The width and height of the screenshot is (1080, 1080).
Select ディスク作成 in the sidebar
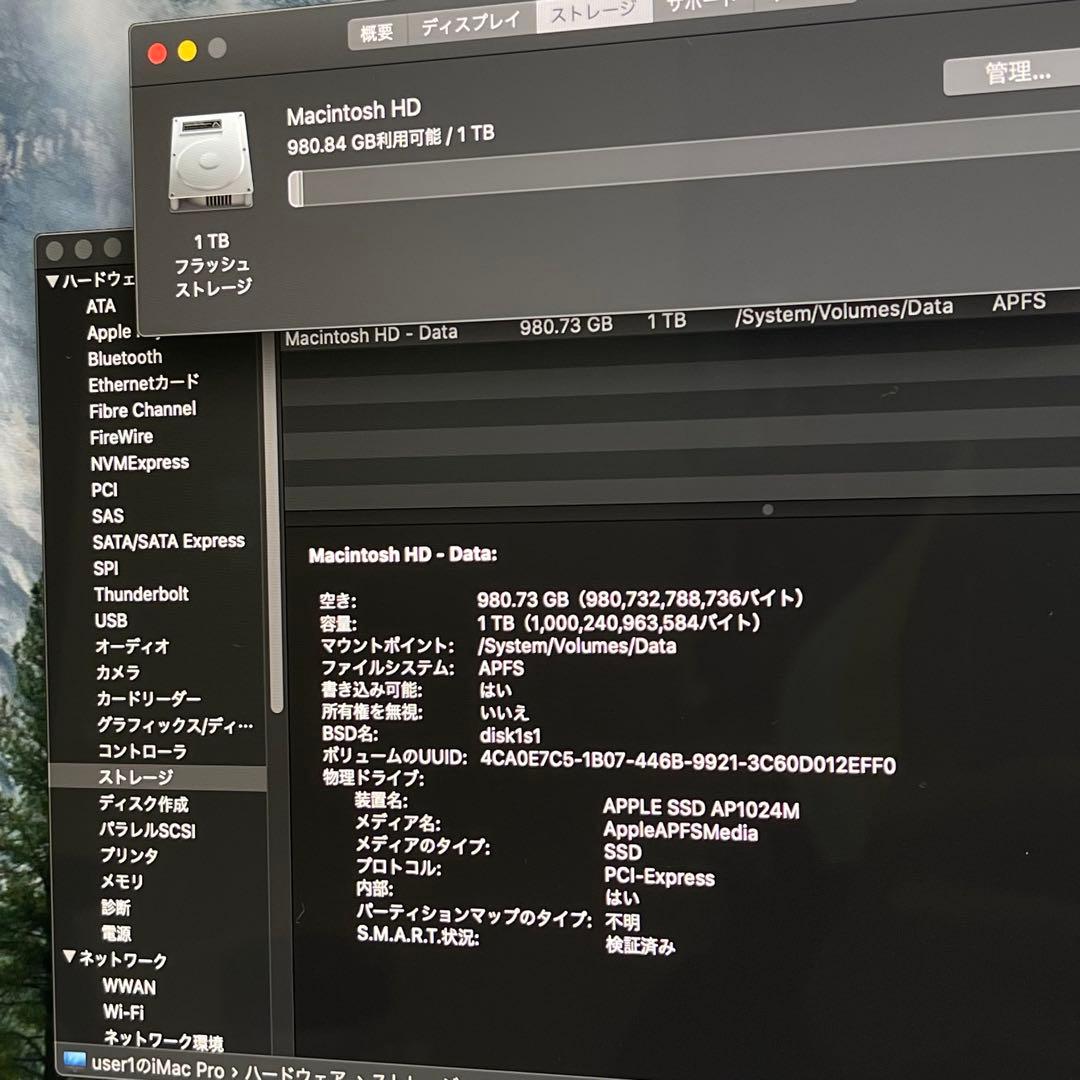tap(143, 803)
